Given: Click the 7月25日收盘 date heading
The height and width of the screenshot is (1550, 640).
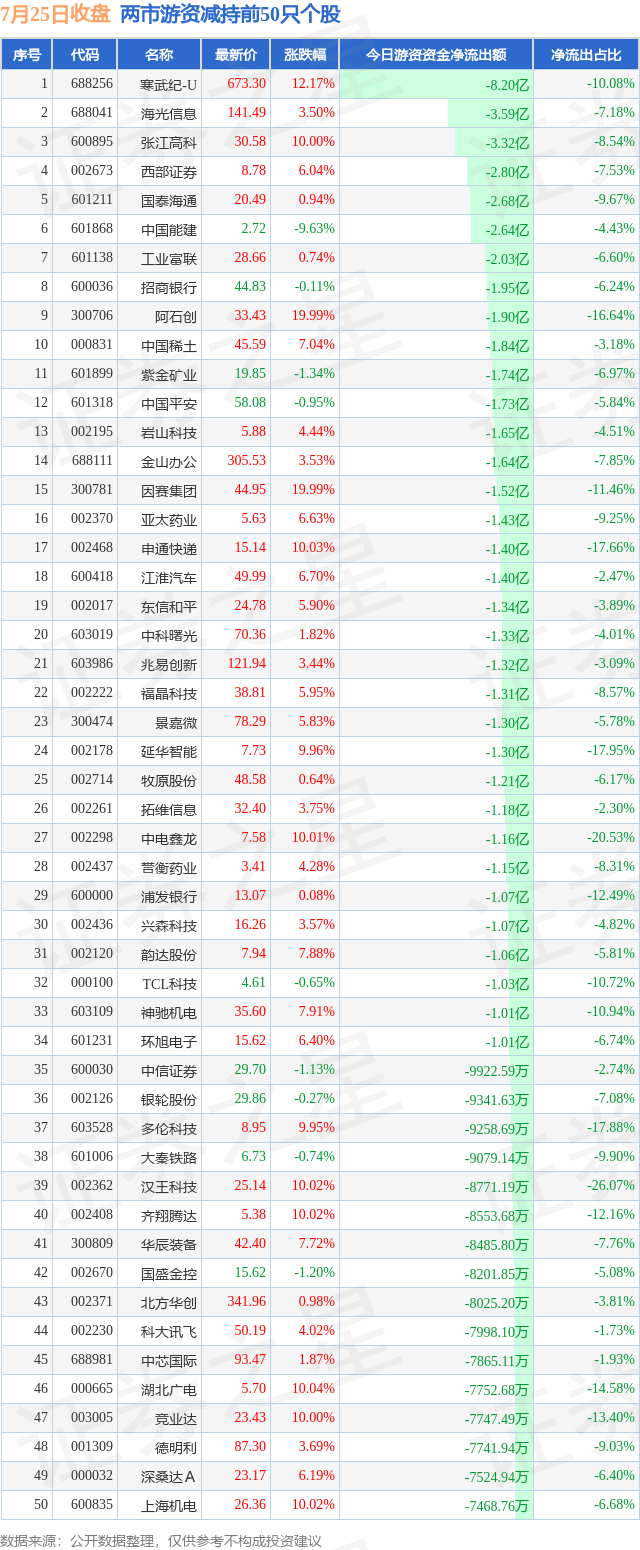Looking at the screenshot, I should (x=56, y=14).
